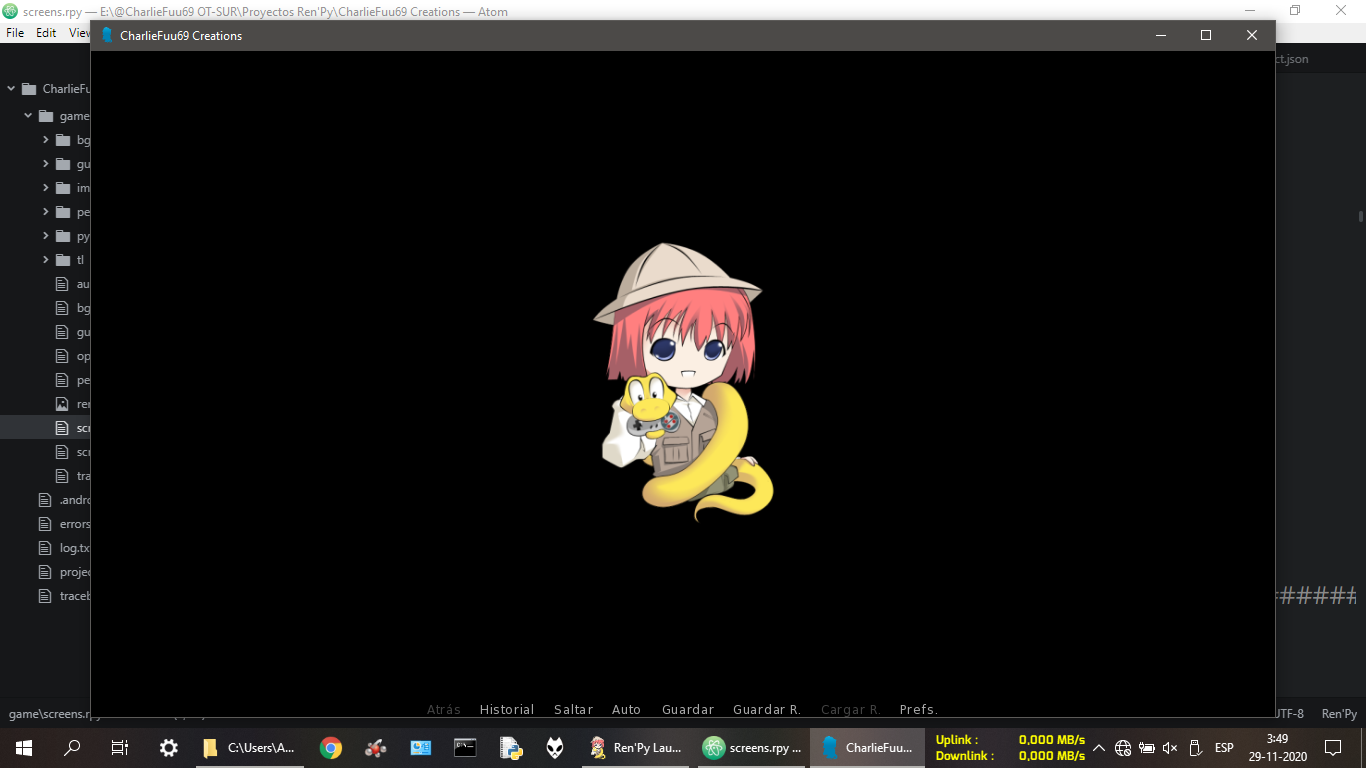This screenshot has width=1366, height=768.
Task: Show hidden system tray icons chevron
Action: click(1098, 748)
